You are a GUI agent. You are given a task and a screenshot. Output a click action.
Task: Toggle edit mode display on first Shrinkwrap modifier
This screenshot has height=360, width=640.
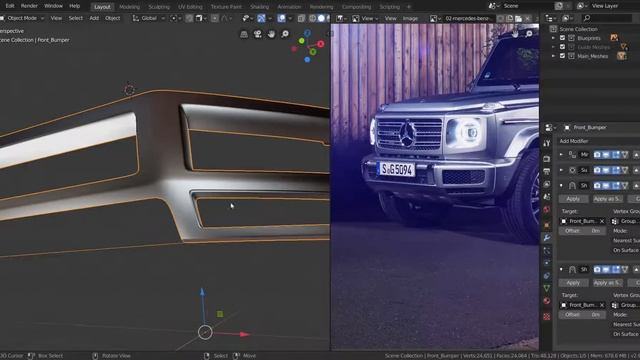(x=616, y=186)
